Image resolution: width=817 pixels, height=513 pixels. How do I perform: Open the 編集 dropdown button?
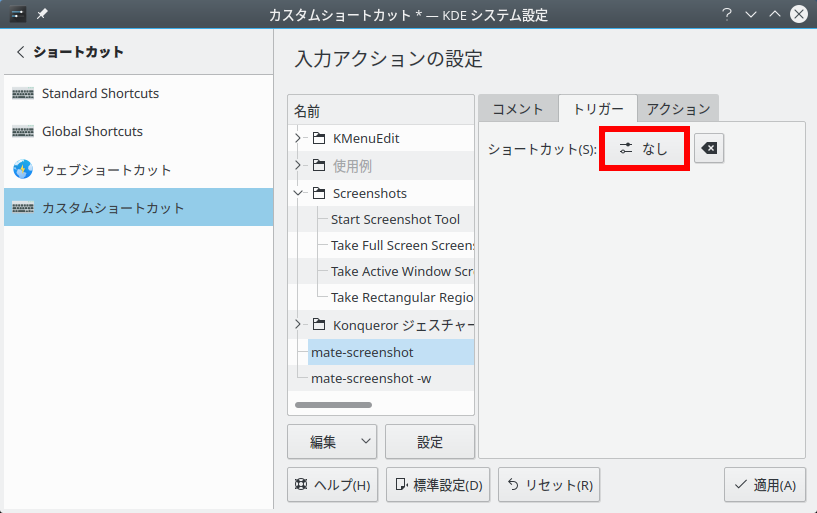(x=332, y=442)
